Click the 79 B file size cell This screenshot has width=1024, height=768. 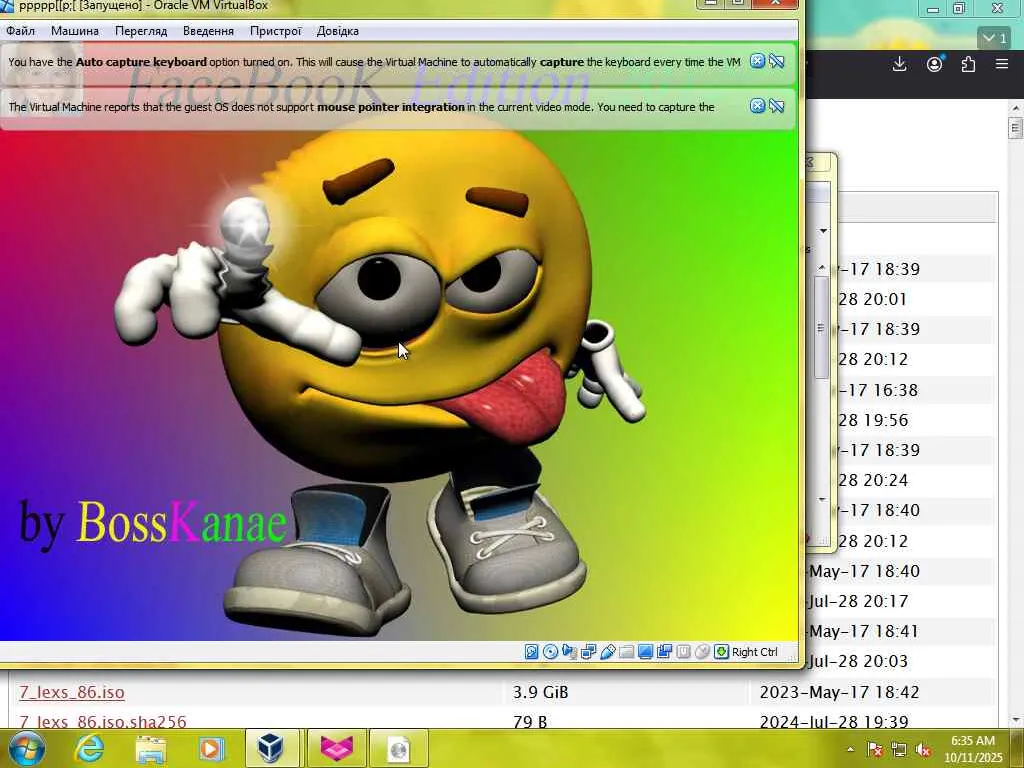(x=530, y=722)
